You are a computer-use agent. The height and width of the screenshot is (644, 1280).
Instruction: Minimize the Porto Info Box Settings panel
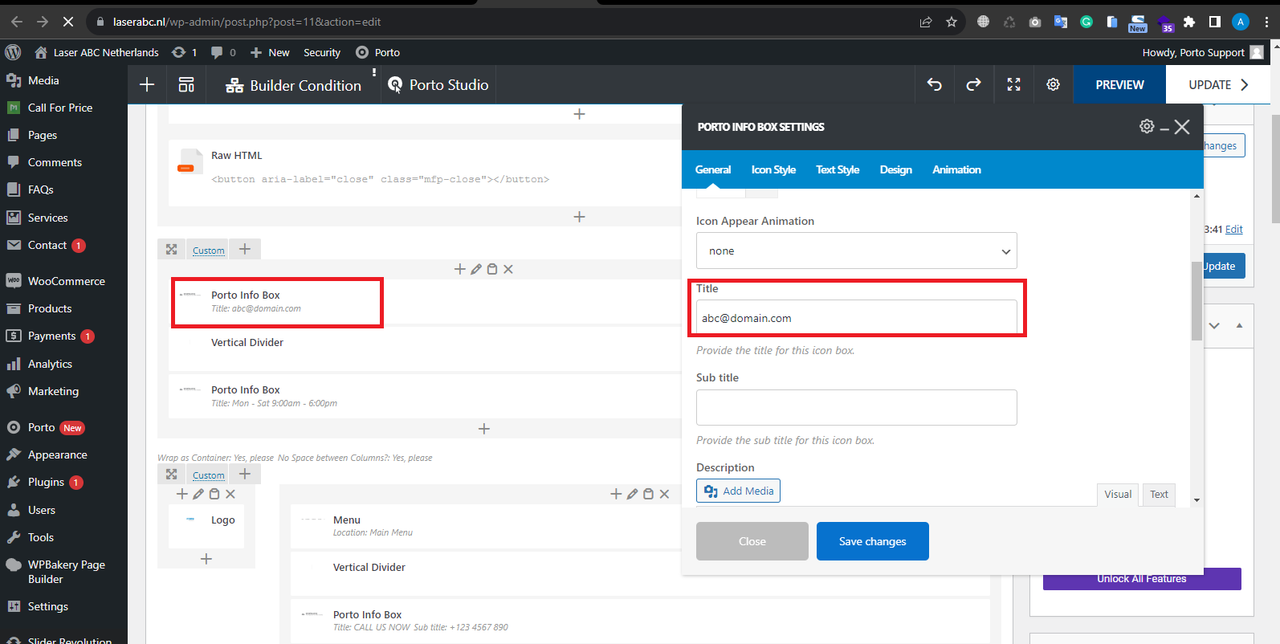tap(1165, 128)
